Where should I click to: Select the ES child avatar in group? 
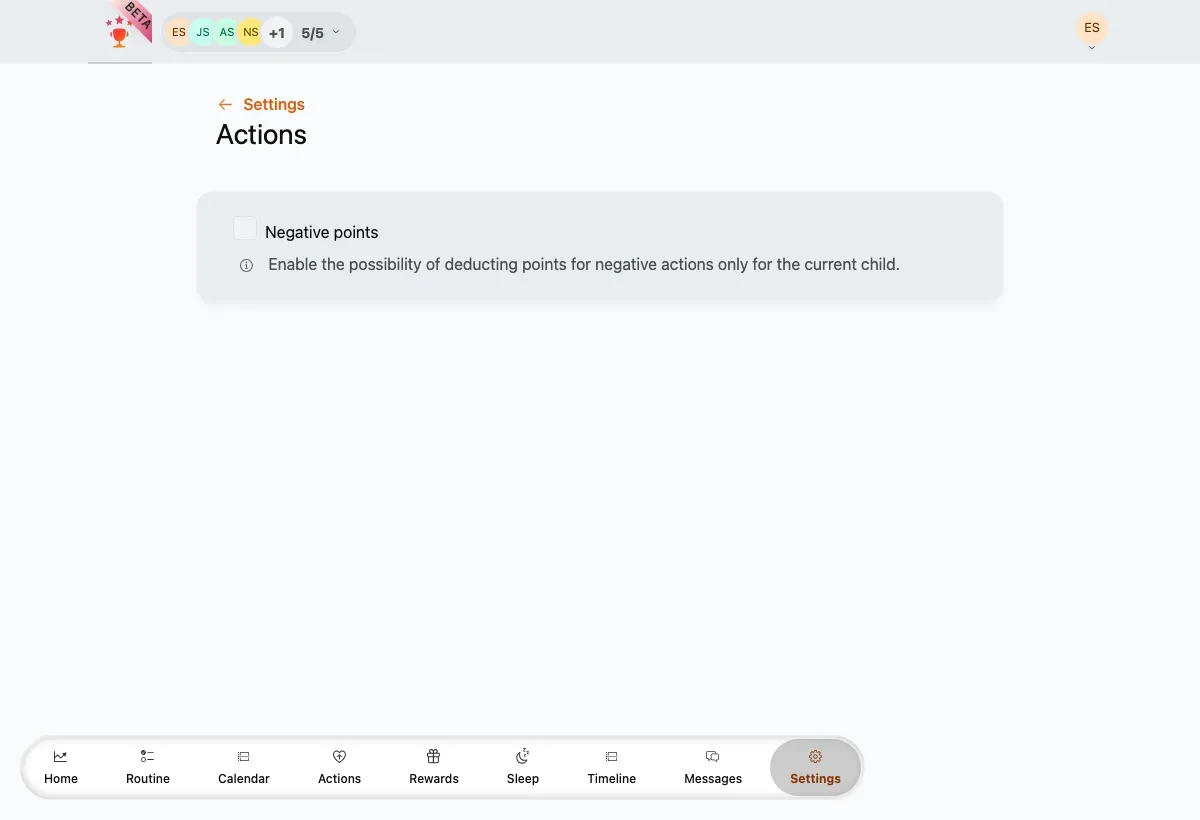pyautogui.click(x=179, y=32)
